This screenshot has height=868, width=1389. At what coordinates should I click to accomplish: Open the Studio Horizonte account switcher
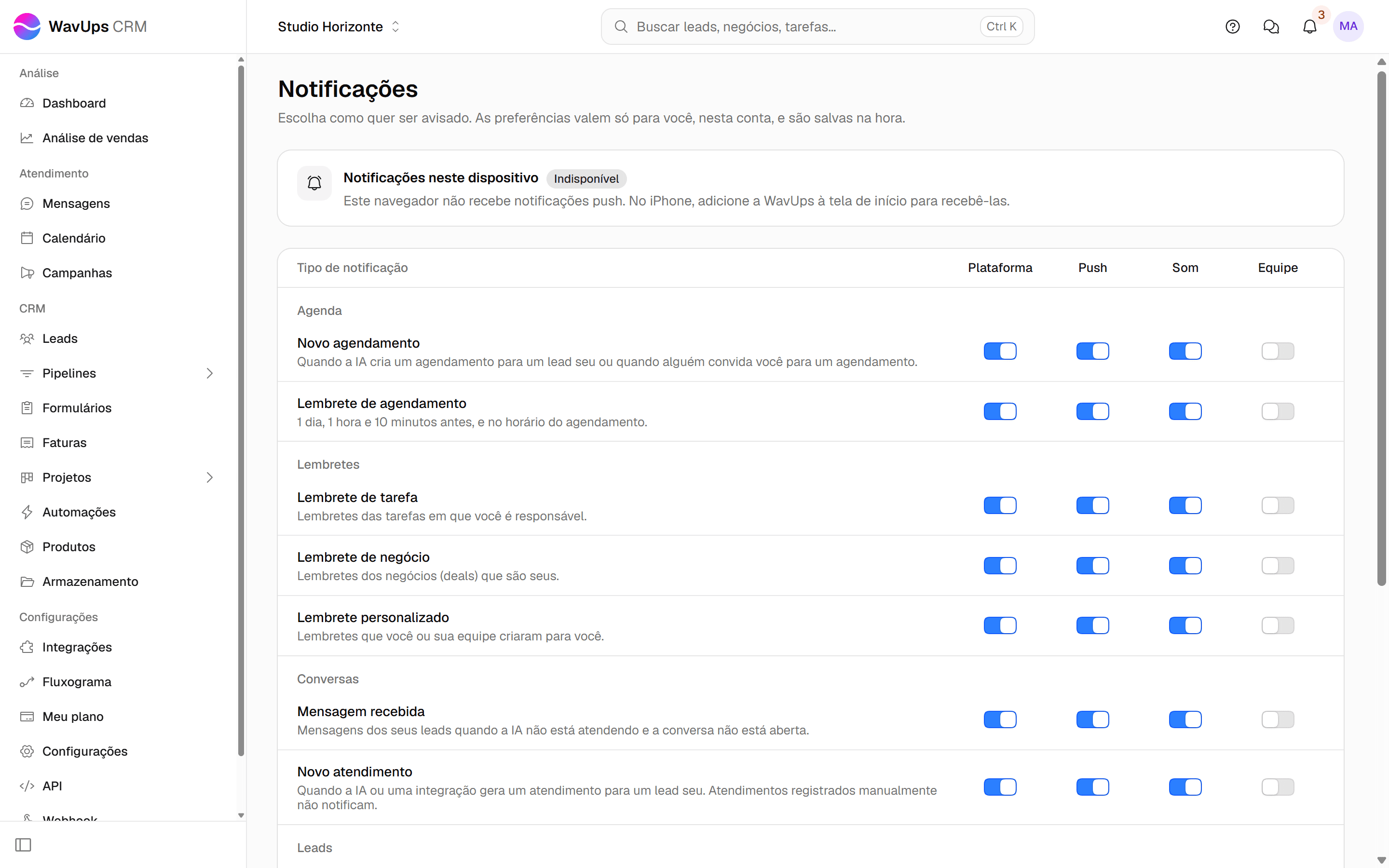[x=339, y=27]
